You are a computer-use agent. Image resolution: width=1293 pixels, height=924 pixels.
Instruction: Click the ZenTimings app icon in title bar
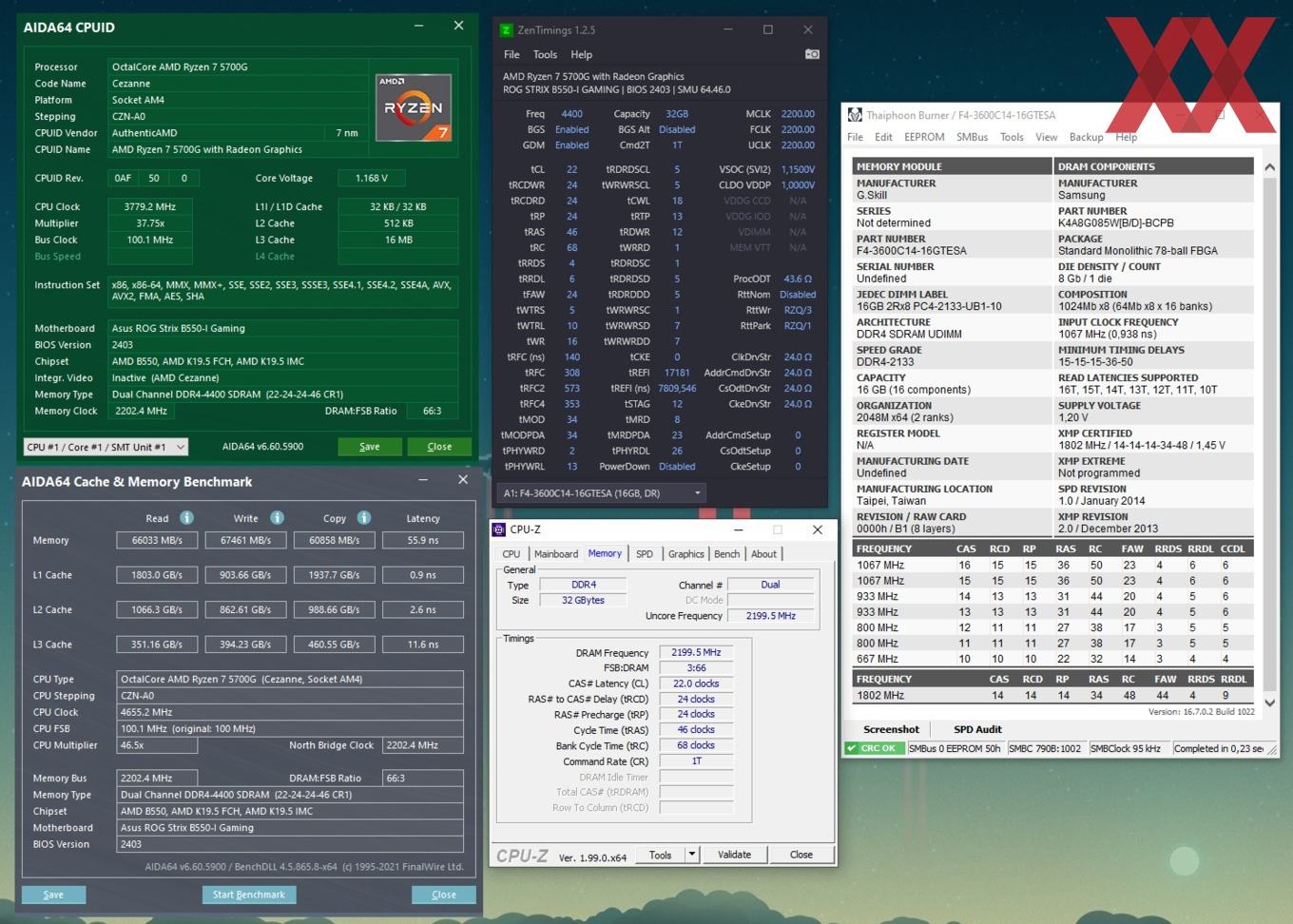(x=506, y=29)
